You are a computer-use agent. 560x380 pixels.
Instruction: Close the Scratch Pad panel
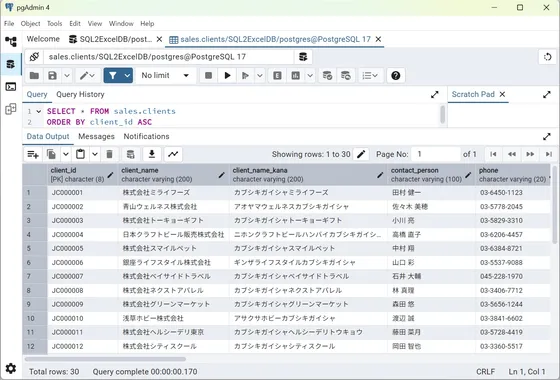(502, 94)
